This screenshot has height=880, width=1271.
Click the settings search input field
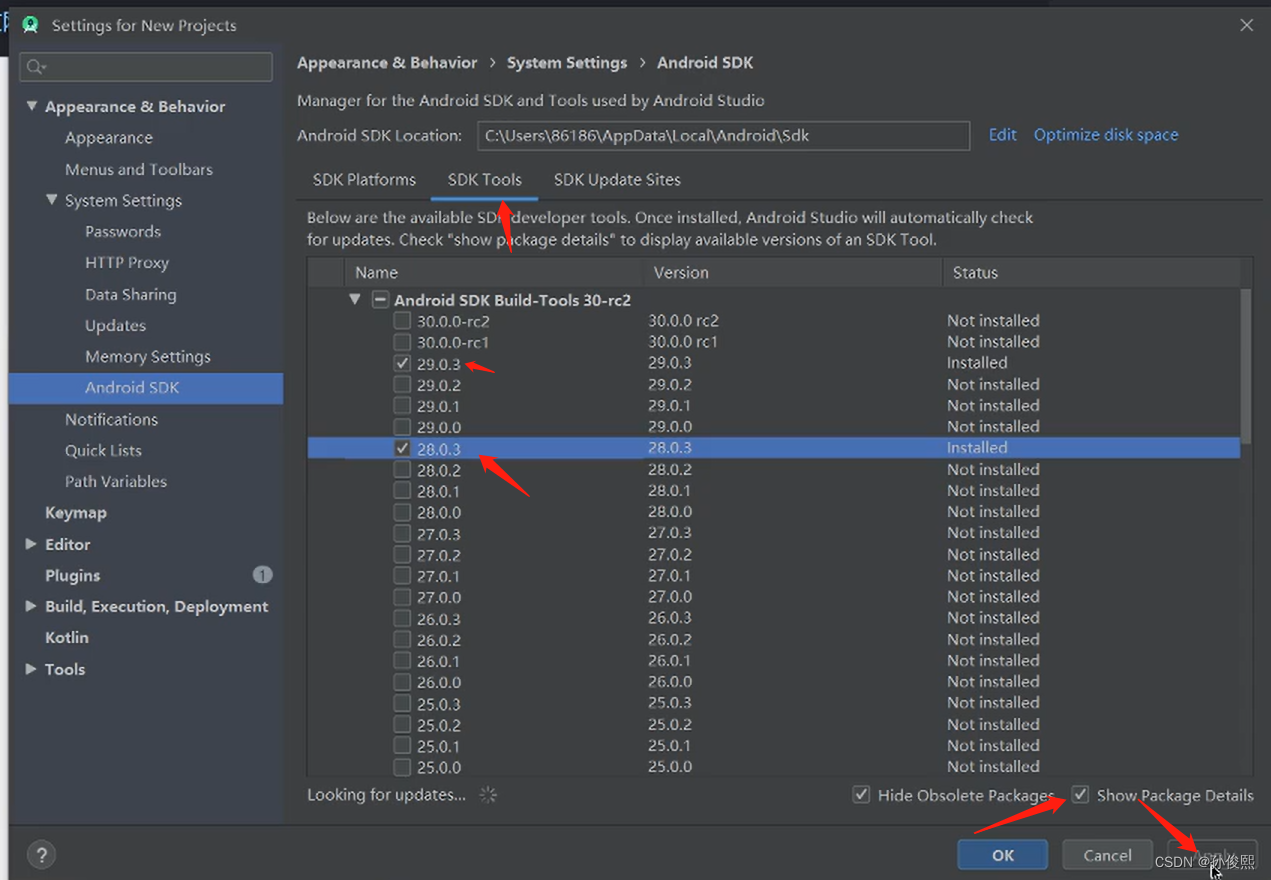coord(146,67)
